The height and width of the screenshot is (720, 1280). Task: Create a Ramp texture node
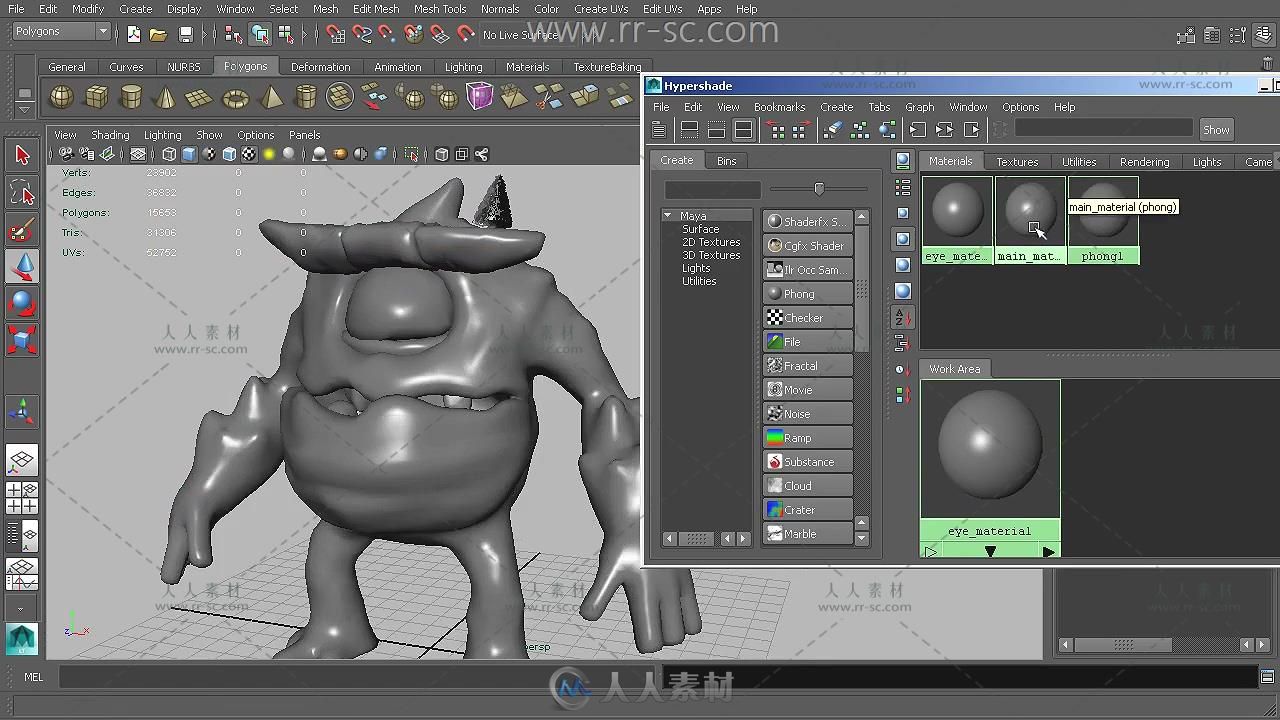[x=808, y=438]
